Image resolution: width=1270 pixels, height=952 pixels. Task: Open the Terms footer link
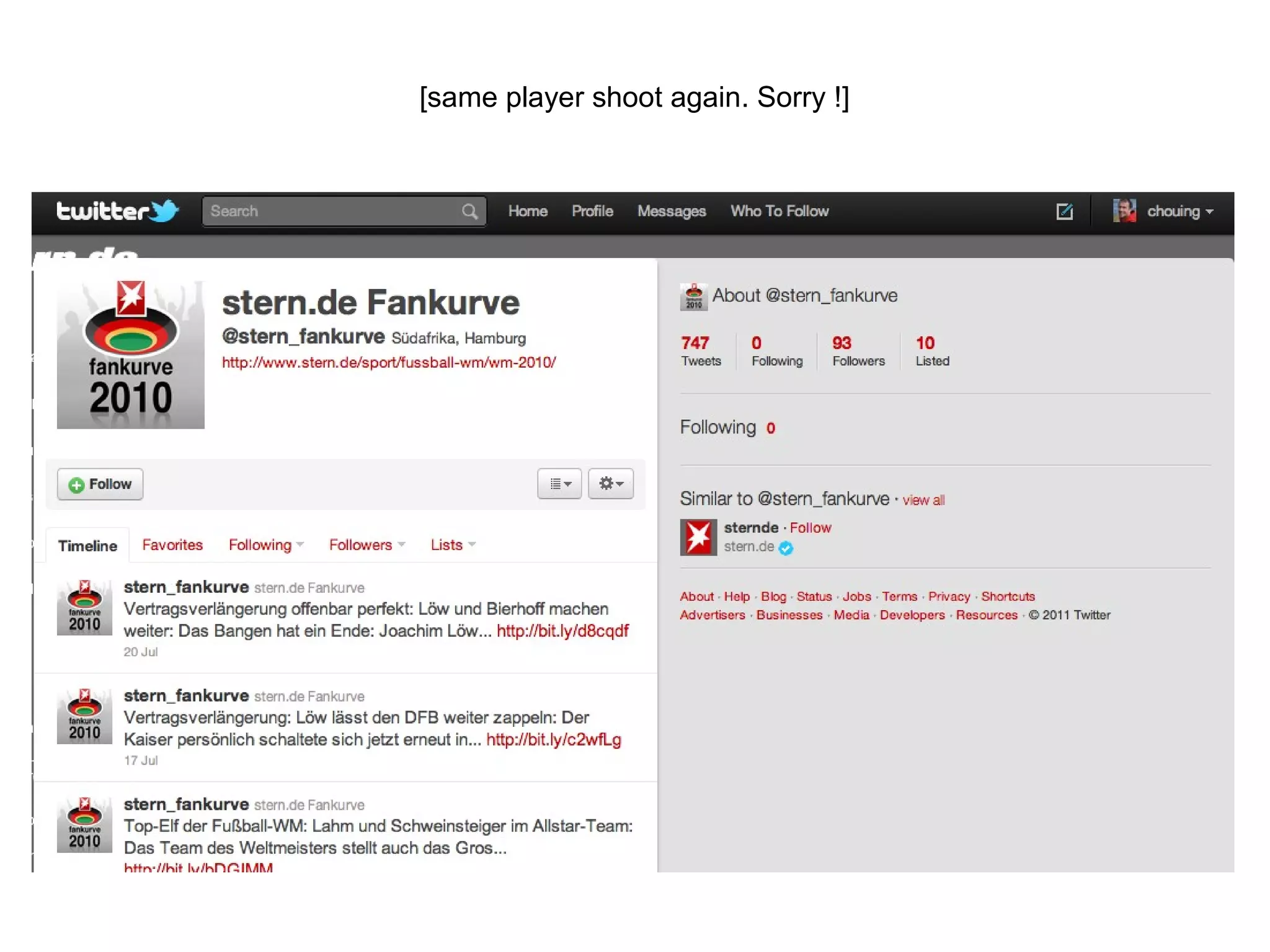coord(900,597)
